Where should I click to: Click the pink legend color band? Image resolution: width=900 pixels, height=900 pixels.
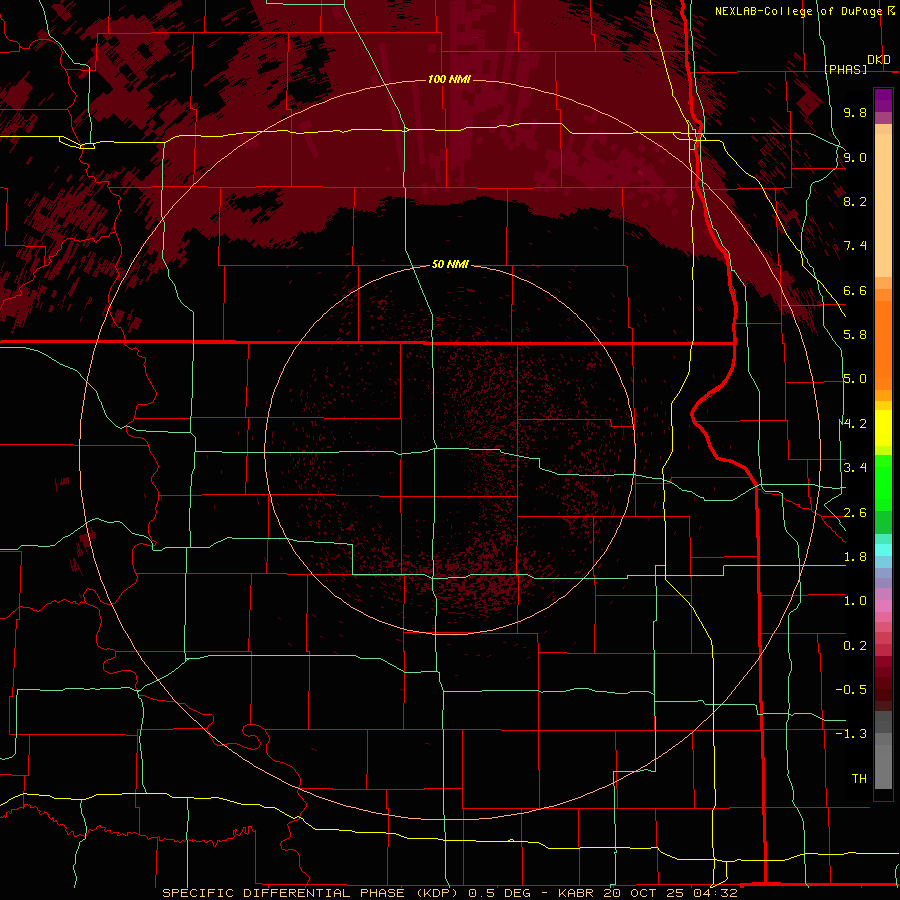pyautogui.click(x=883, y=606)
